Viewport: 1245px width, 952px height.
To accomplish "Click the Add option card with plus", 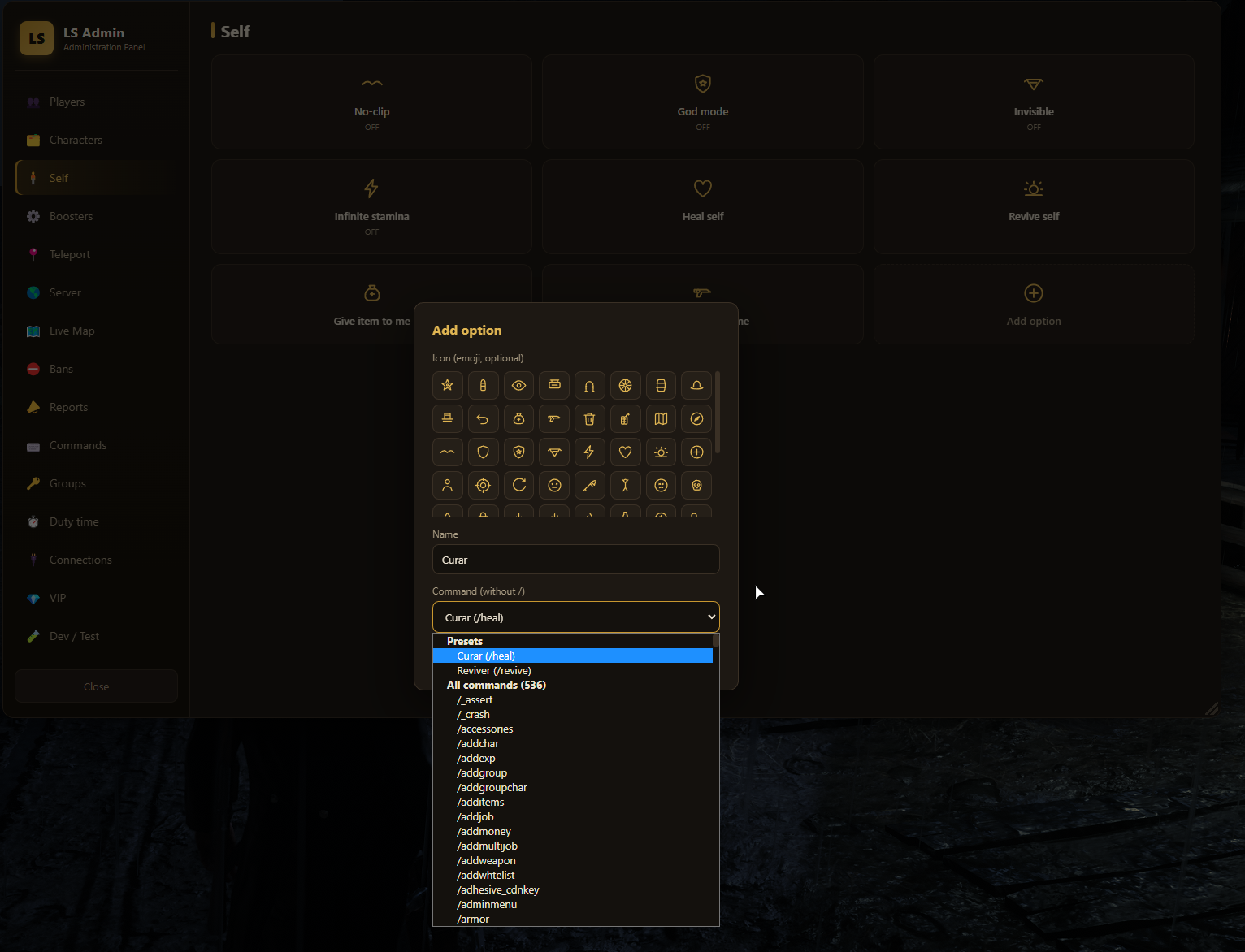I will (x=1034, y=304).
